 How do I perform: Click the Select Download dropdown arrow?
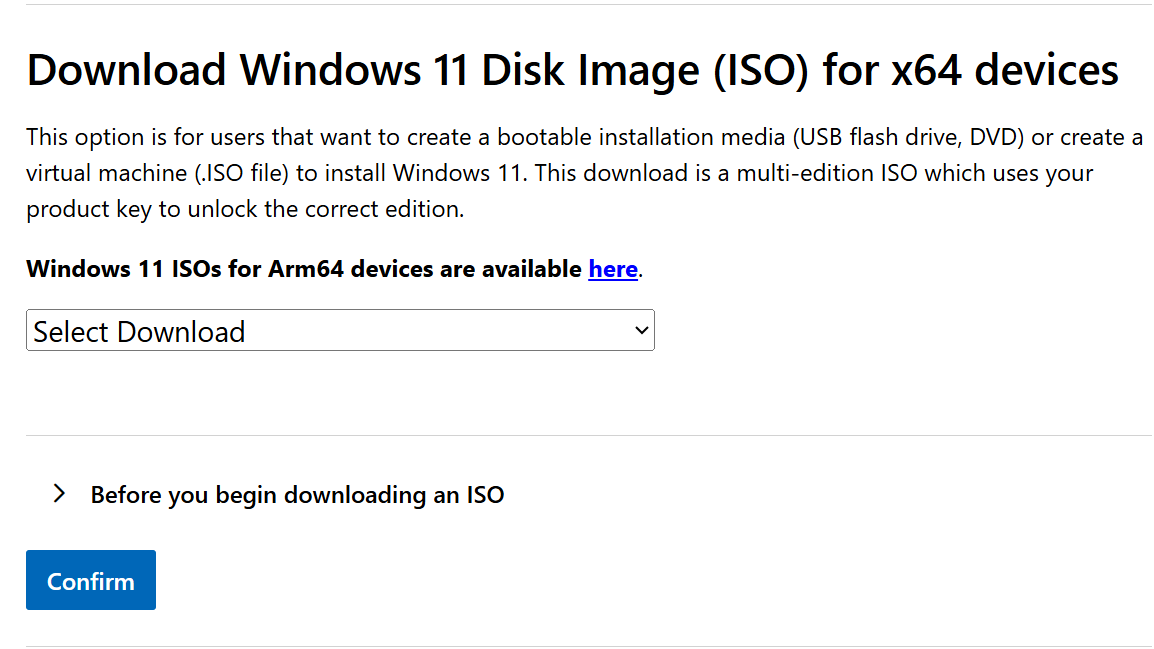[642, 331]
